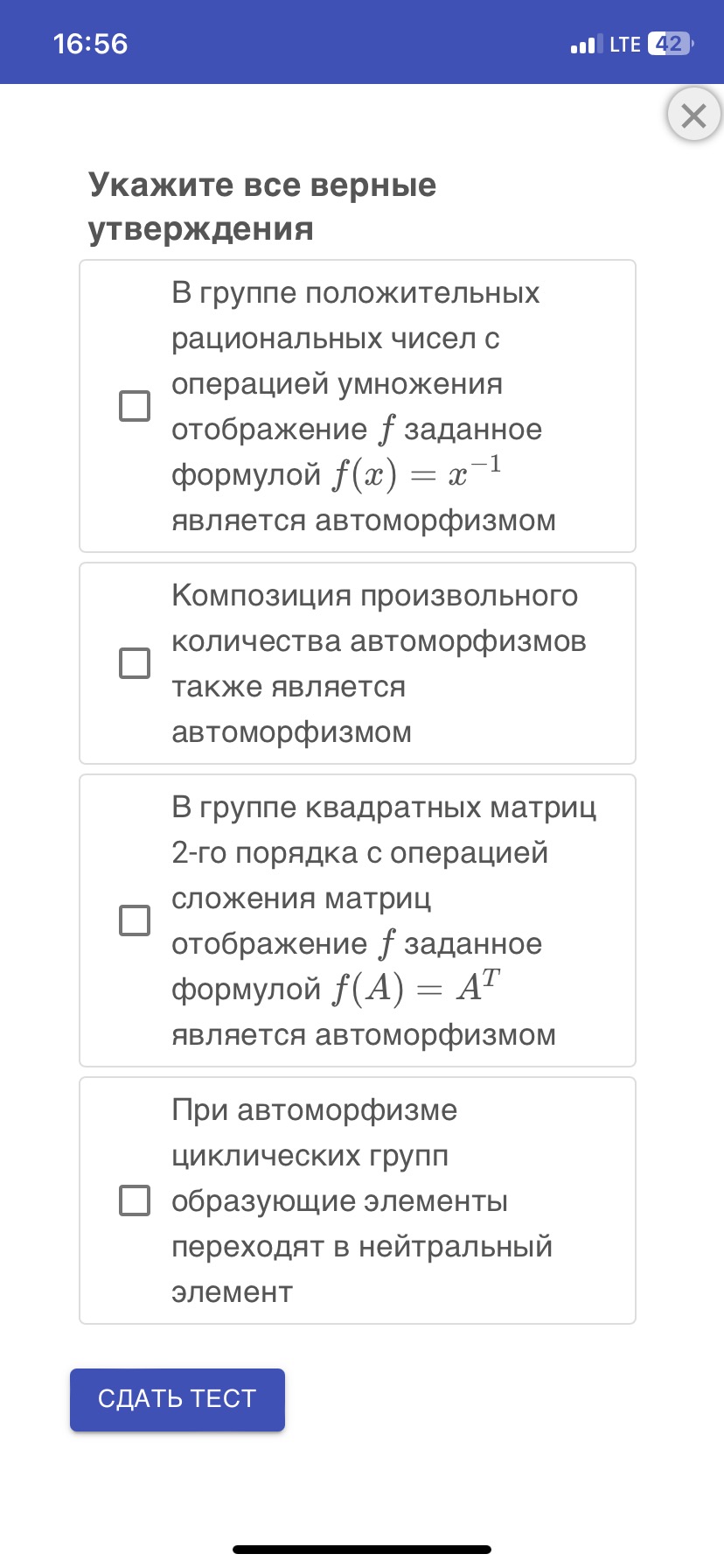Tap the text 'также является автоморфизмом'
724x1568 pixels.
[x=290, y=709]
